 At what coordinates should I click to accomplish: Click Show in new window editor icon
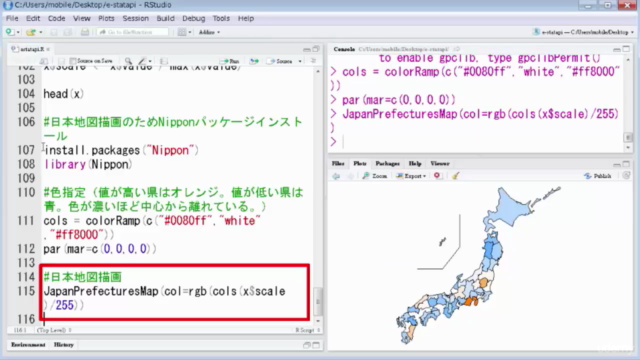(x=44, y=61)
